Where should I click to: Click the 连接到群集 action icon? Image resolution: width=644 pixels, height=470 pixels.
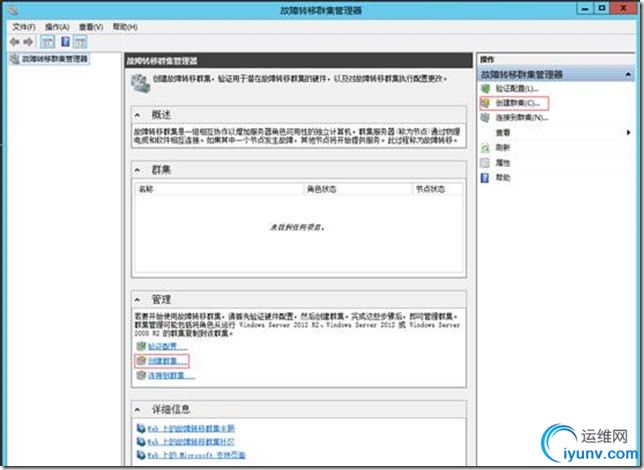[x=485, y=118]
